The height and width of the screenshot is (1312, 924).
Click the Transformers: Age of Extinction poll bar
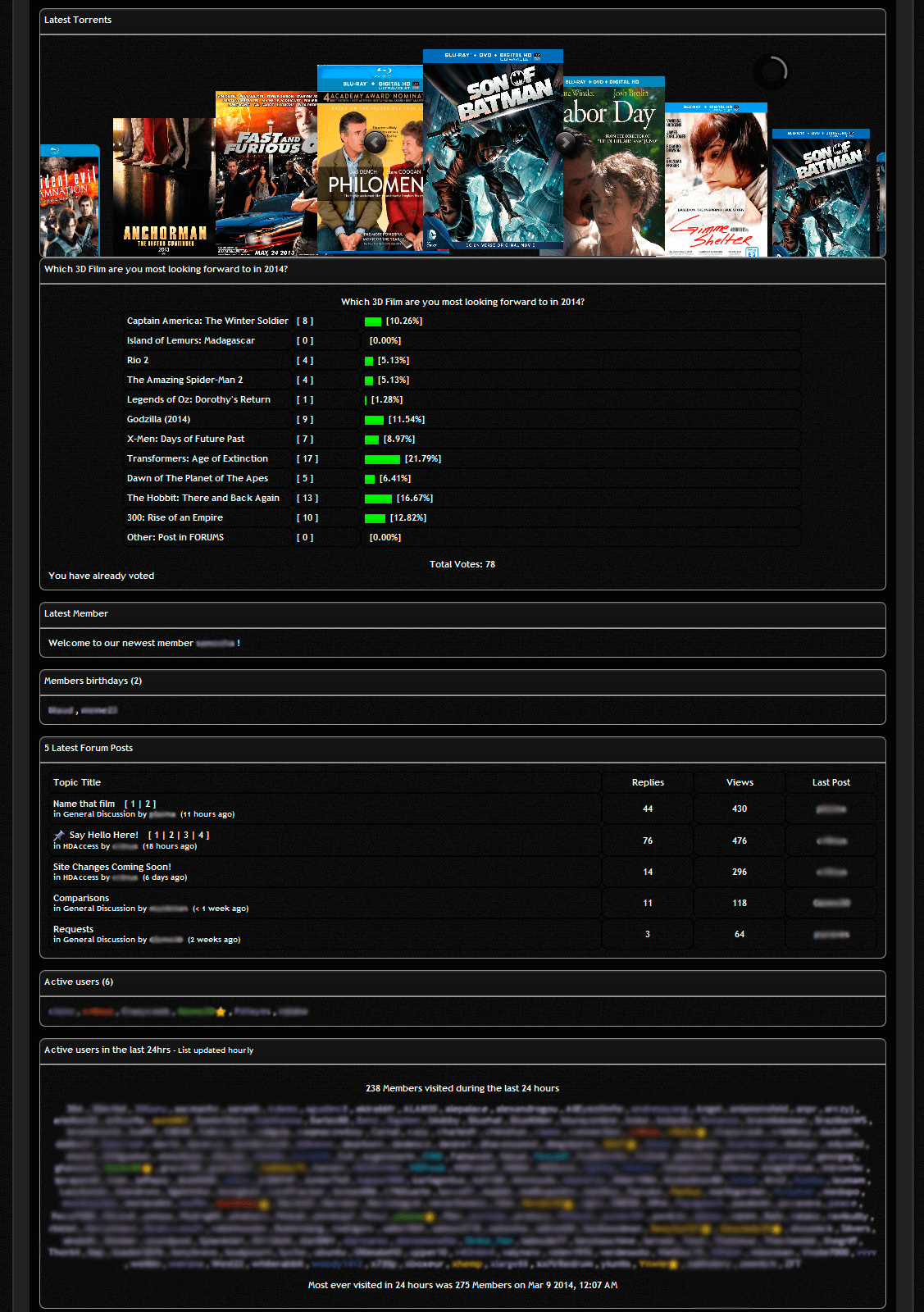[382, 459]
